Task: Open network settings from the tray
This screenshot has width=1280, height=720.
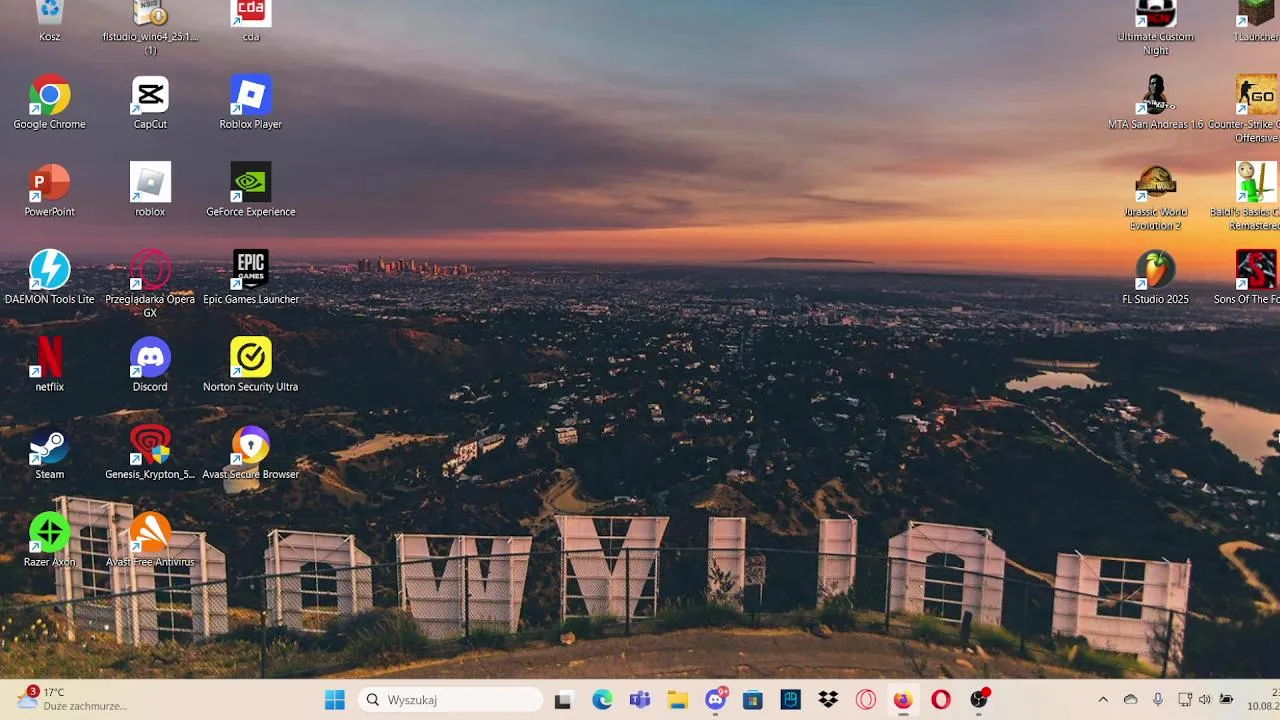Action: click(1185, 700)
